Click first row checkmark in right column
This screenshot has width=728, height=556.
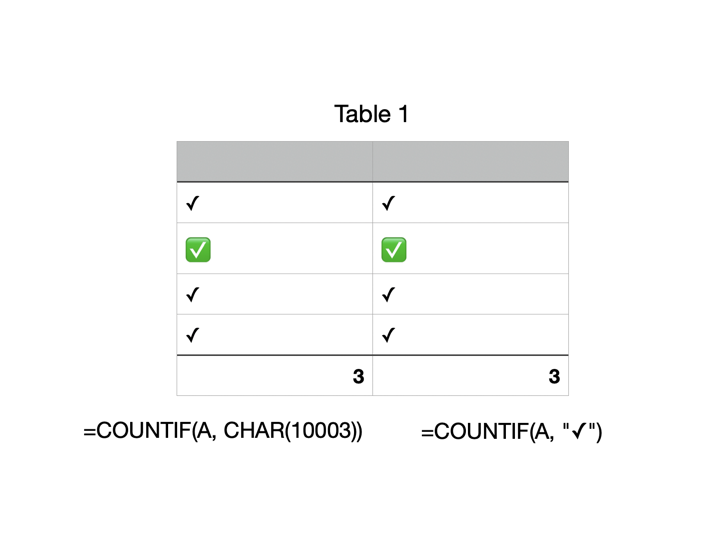389,203
